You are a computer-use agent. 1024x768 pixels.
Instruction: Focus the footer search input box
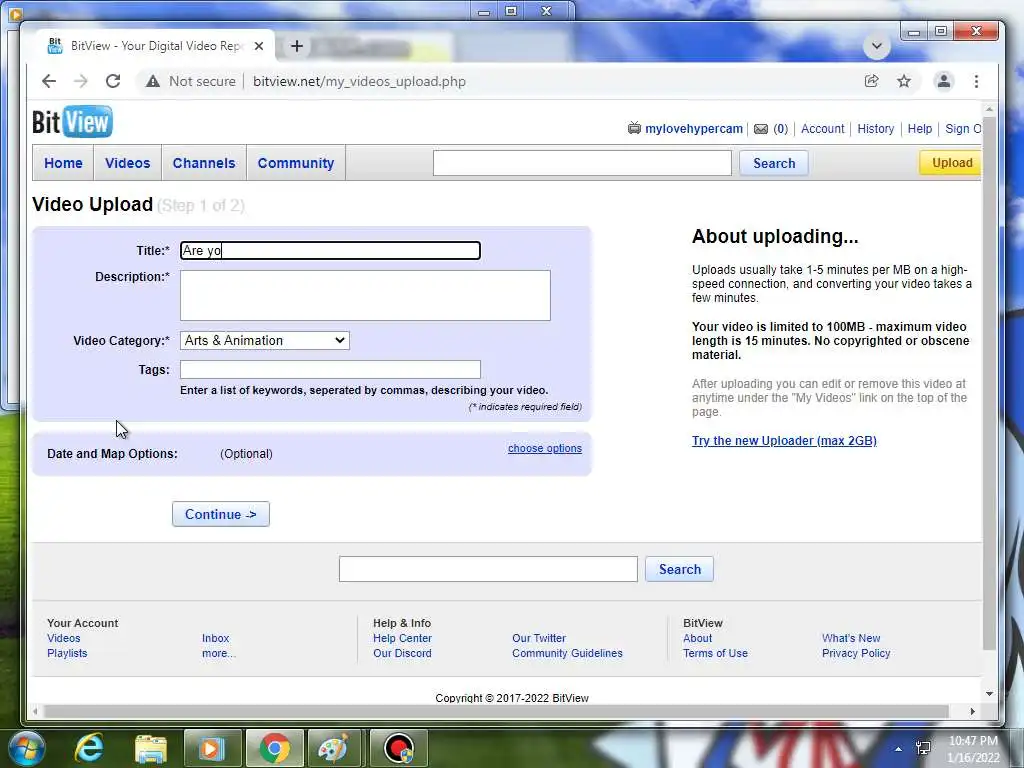click(x=488, y=569)
